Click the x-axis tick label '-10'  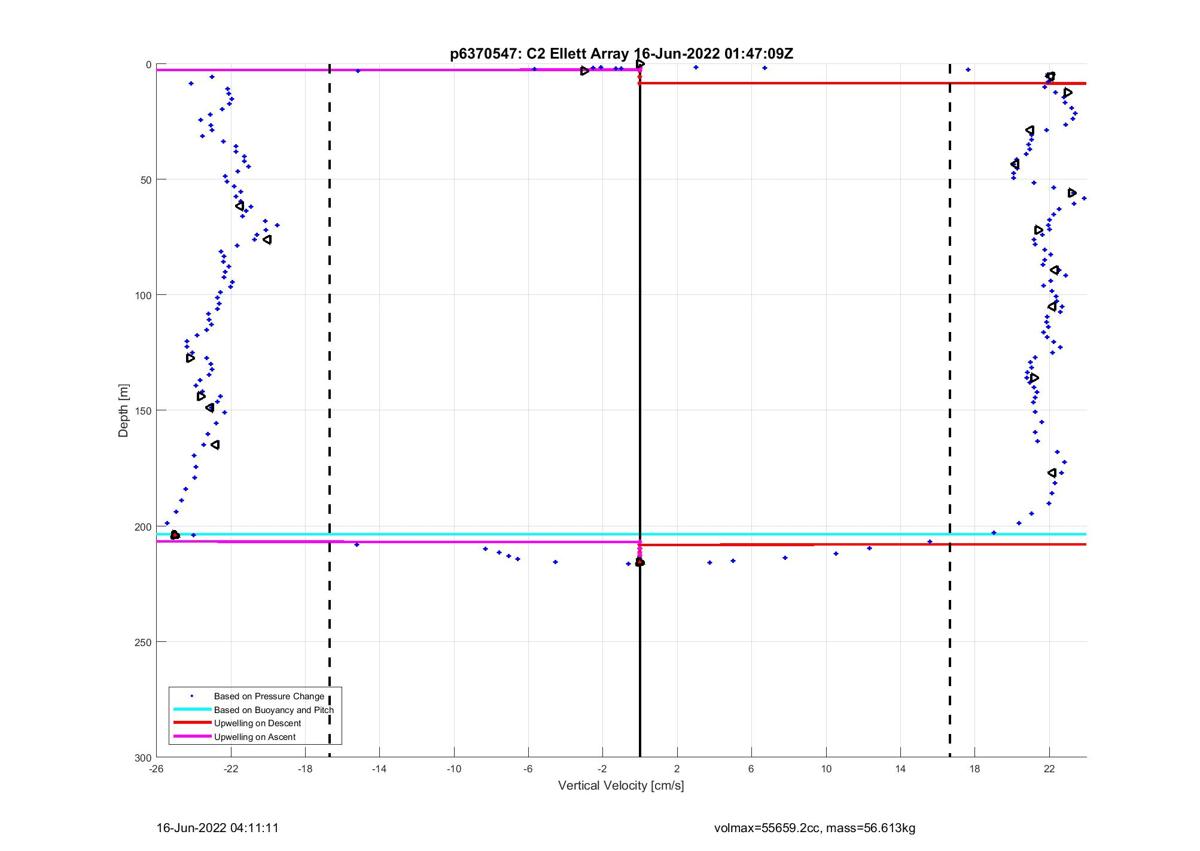(x=454, y=769)
